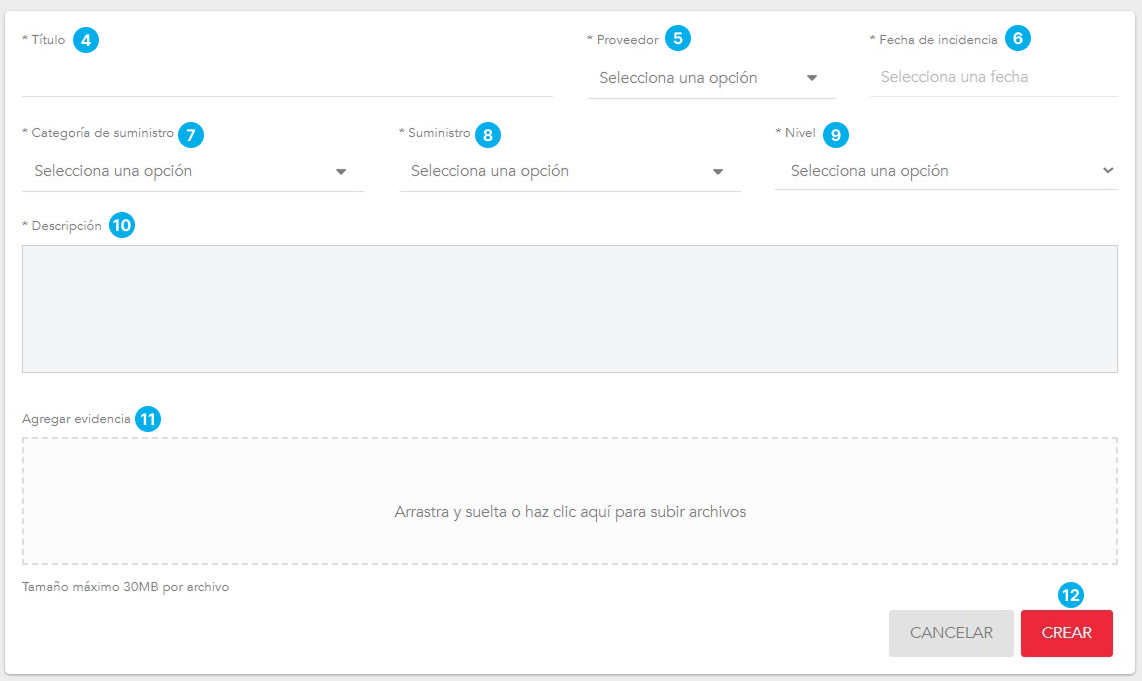Click the Nivel chevron arrow
This screenshot has width=1142, height=681.
[1108, 171]
